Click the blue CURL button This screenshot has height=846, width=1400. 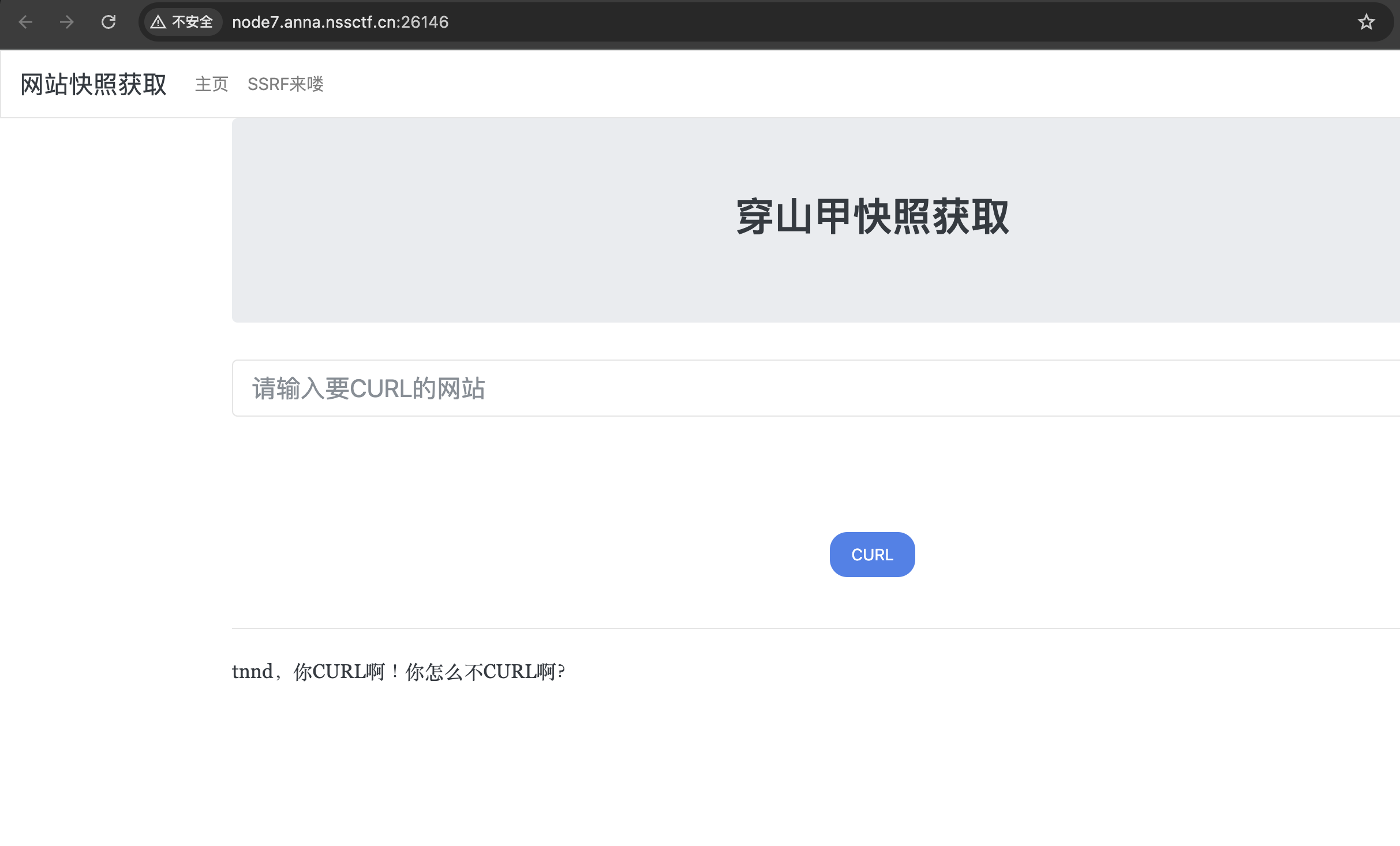(872, 554)
